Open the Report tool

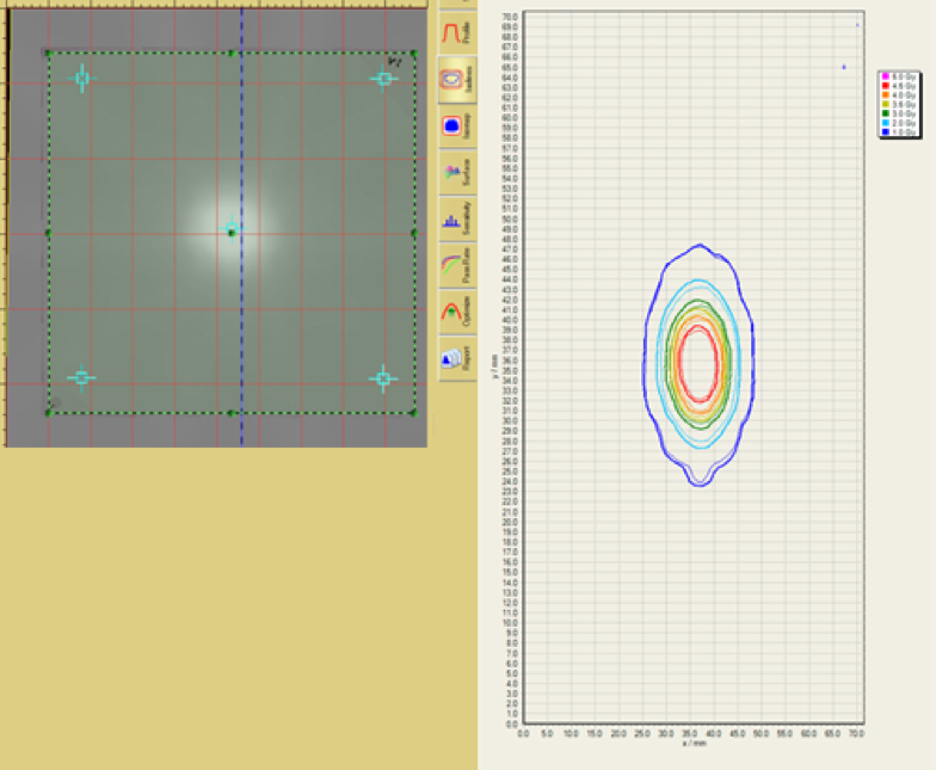[457, 358]
